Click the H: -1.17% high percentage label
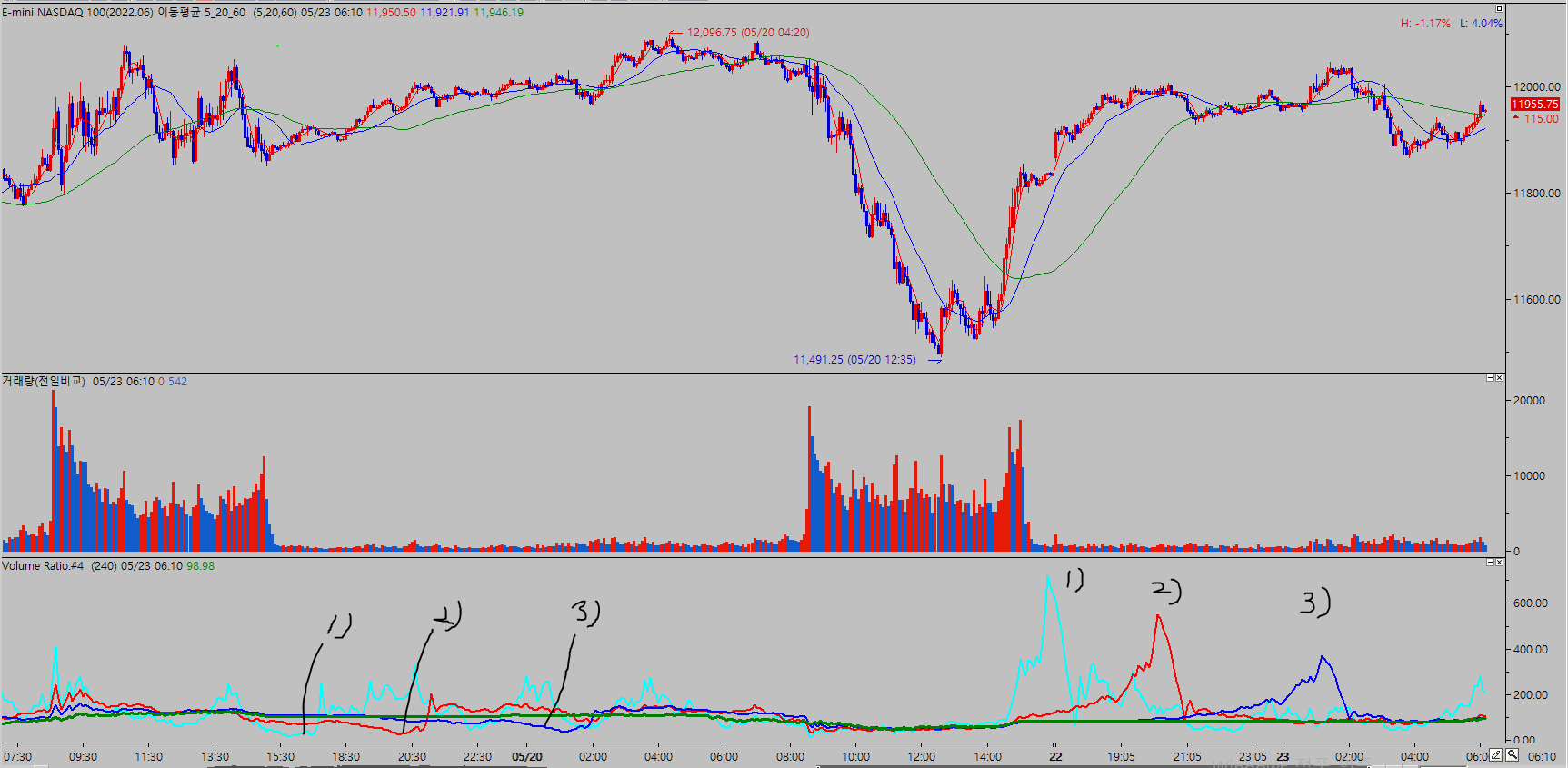This screenshot has height=768, width=1568. (1424, 24)
